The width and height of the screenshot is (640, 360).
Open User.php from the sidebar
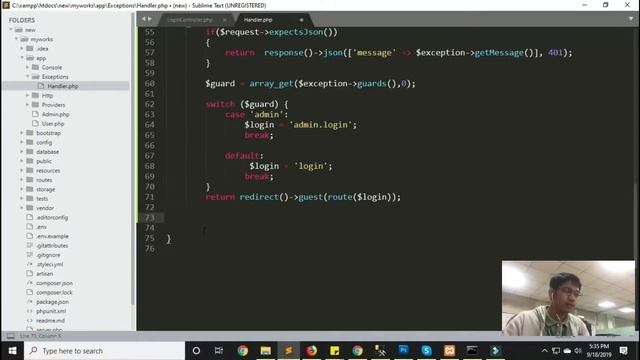[x=53, y=124]
